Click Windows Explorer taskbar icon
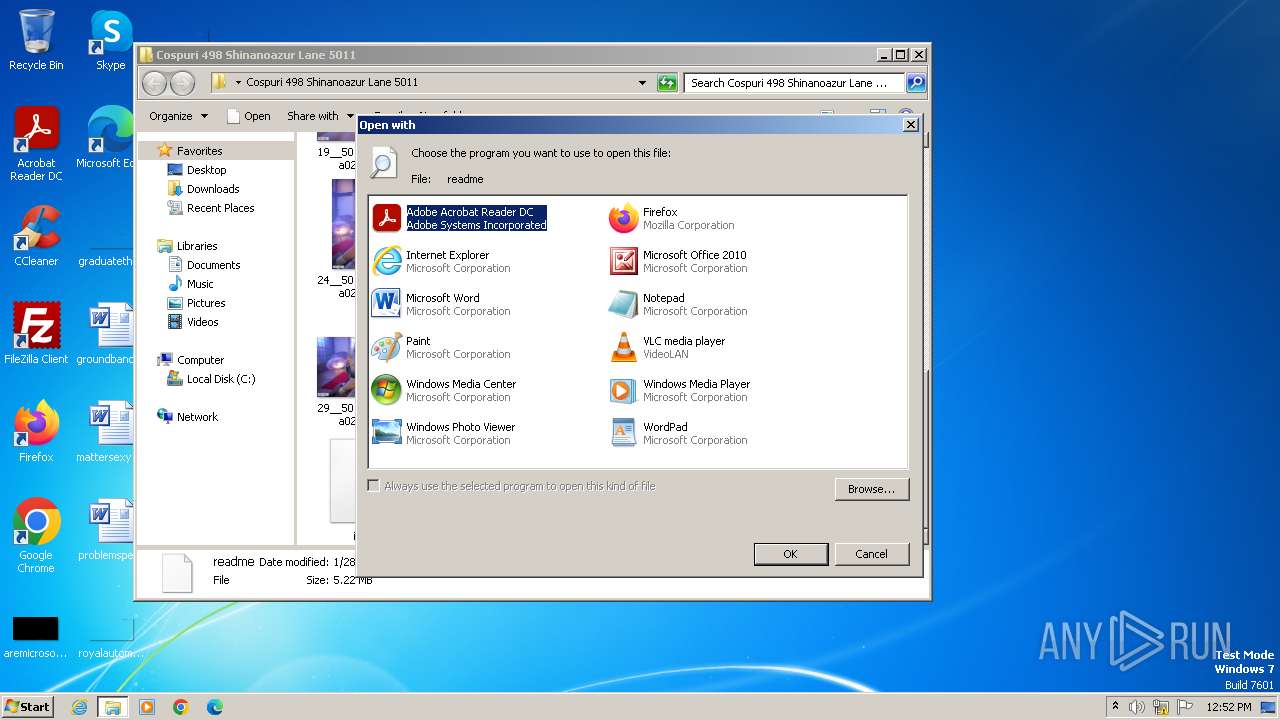This screenshot has height=720, width=1280. [112, 707]
